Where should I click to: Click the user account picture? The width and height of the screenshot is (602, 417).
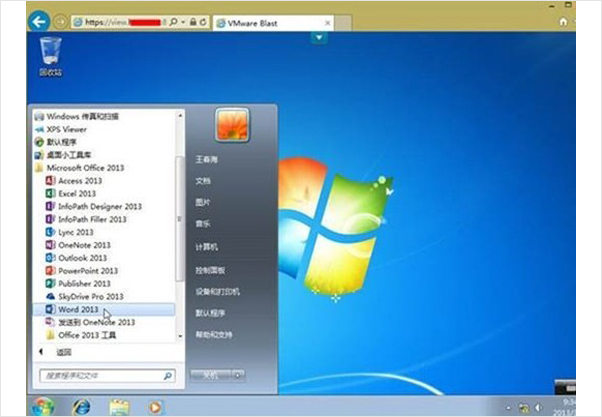point(232,125)
